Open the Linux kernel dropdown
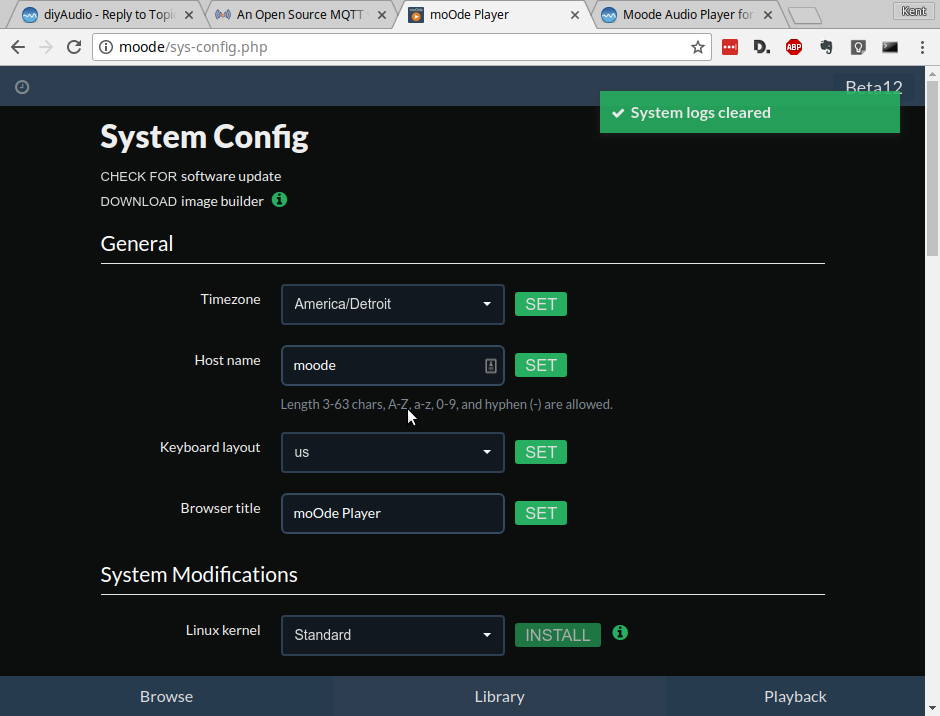 pyautogui.click(x=393, y=636)
